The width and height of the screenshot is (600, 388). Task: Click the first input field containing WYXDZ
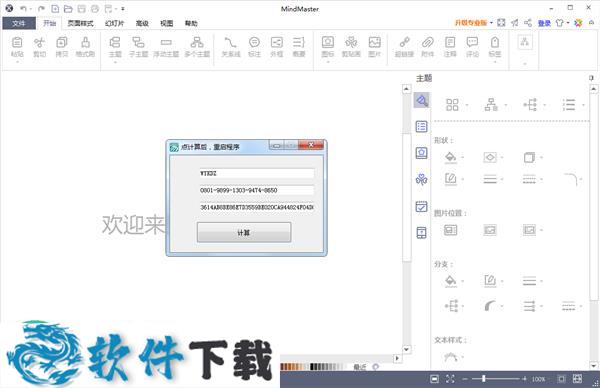[257, 173]
